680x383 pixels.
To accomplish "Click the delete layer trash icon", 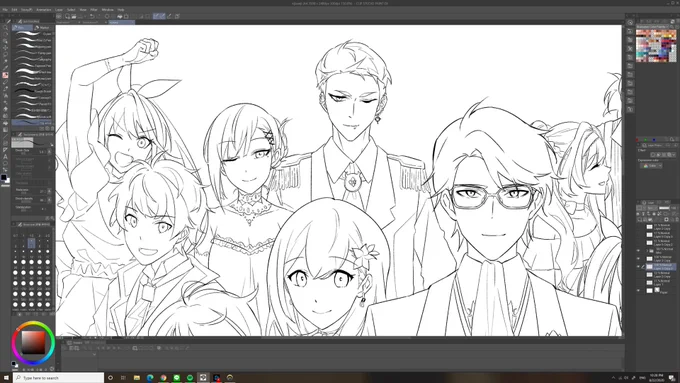I will click(x=677, y=219).
